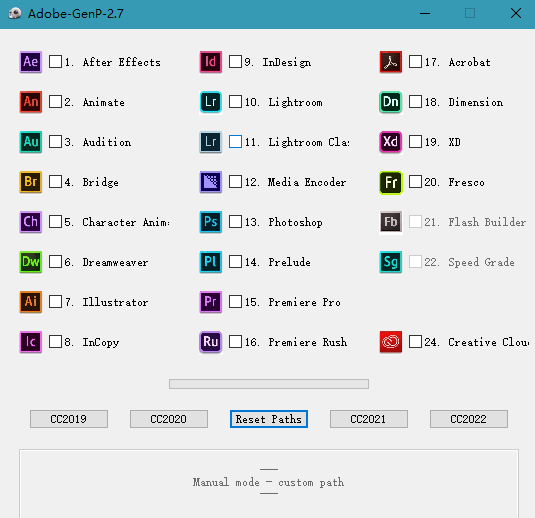
Task: Tick the 2. Animate checkbox
Action: [x=55, y=102]
